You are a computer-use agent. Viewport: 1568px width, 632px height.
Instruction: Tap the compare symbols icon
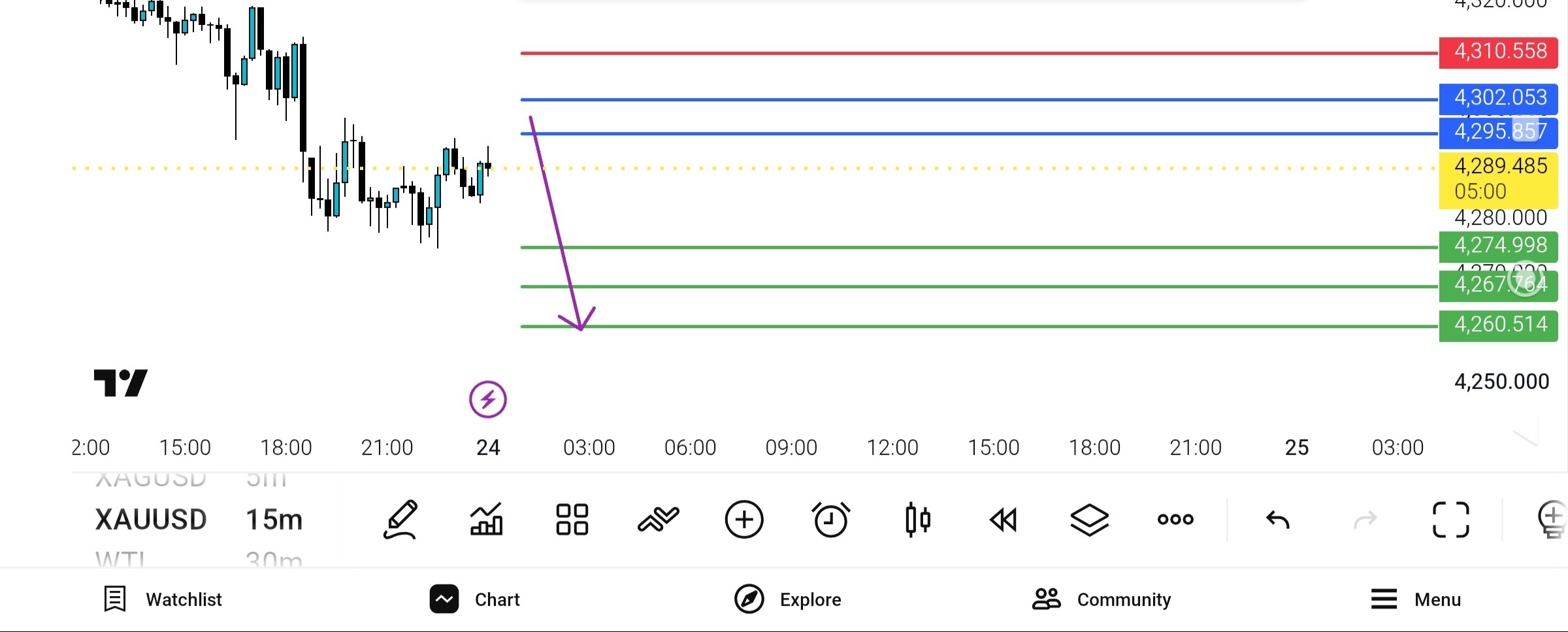point(658,520)
